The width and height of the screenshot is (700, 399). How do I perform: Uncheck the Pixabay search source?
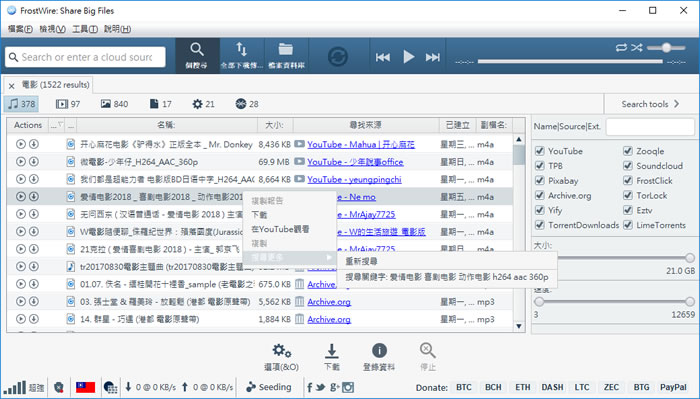tap(539, 180)
